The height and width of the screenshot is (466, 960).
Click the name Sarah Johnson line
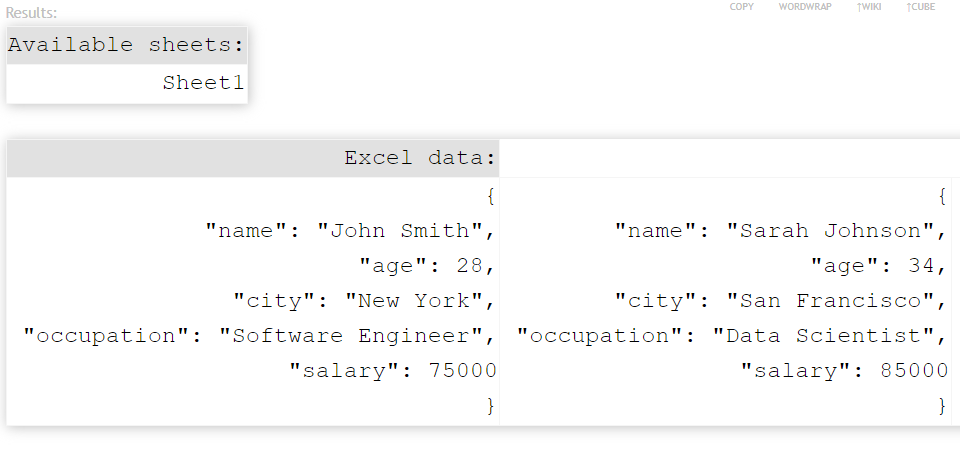point(780,231)
